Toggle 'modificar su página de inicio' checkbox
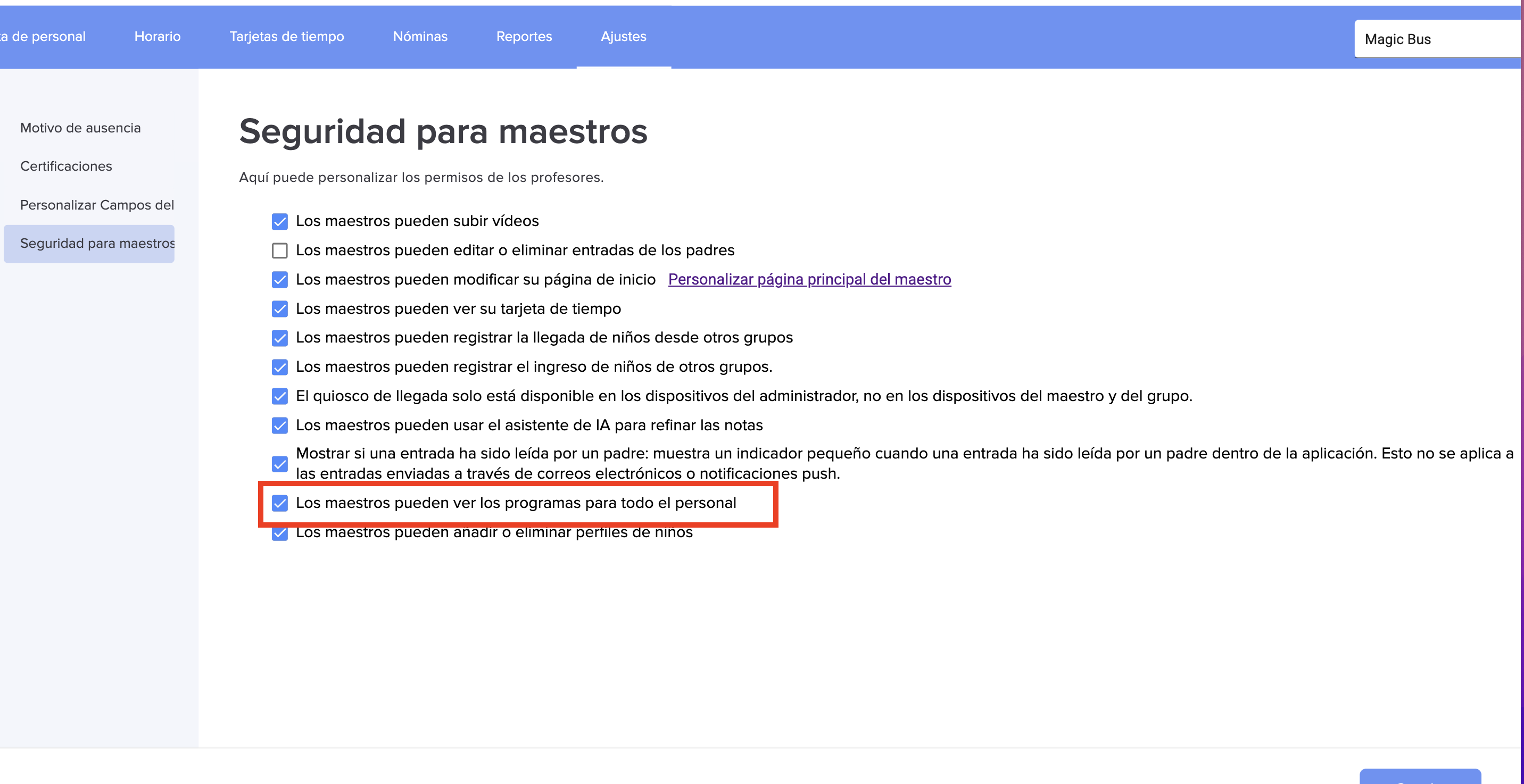 [280, 280]
